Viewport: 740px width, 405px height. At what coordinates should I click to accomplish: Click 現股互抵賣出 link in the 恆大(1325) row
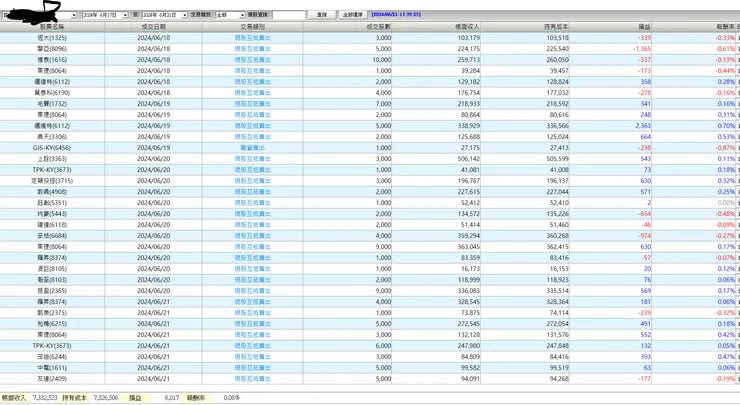point(252,38)
